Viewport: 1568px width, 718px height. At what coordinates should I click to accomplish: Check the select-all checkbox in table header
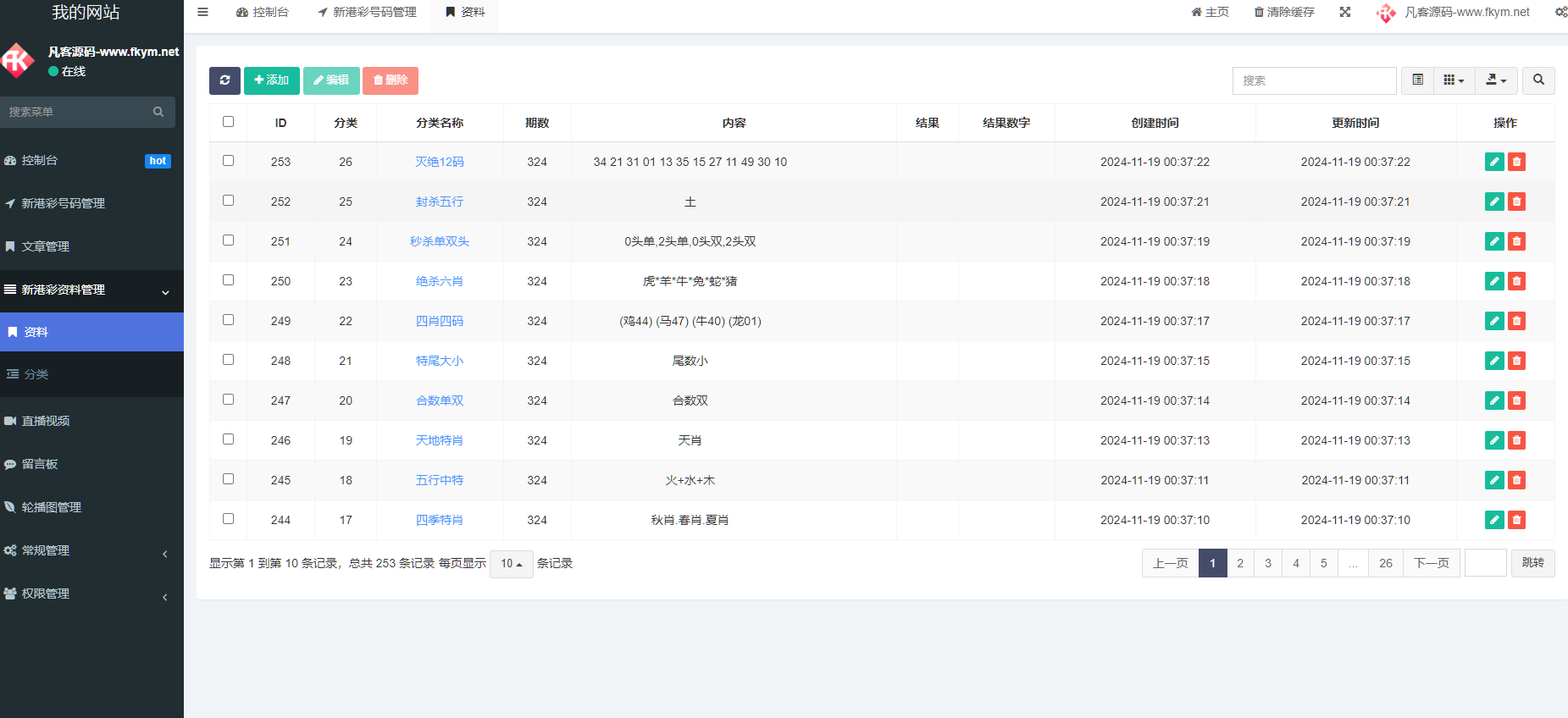(228, 121)
